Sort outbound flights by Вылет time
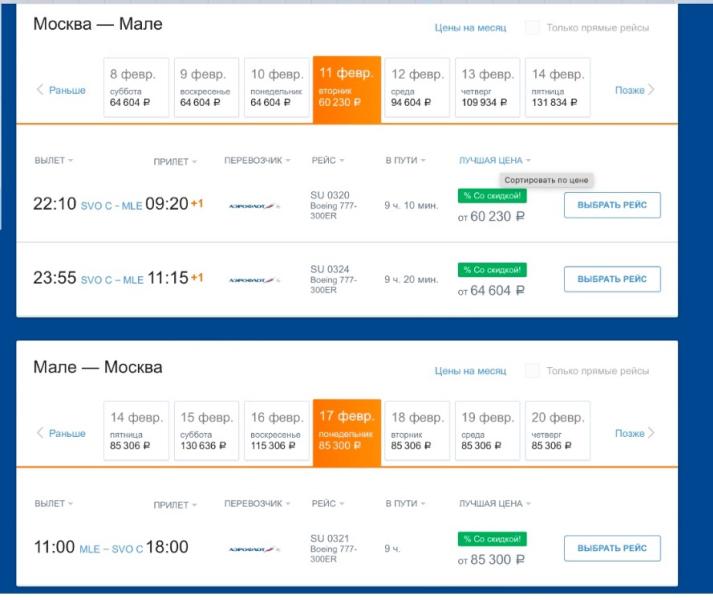This screenshot has width=713, height=600. [54, 160]
